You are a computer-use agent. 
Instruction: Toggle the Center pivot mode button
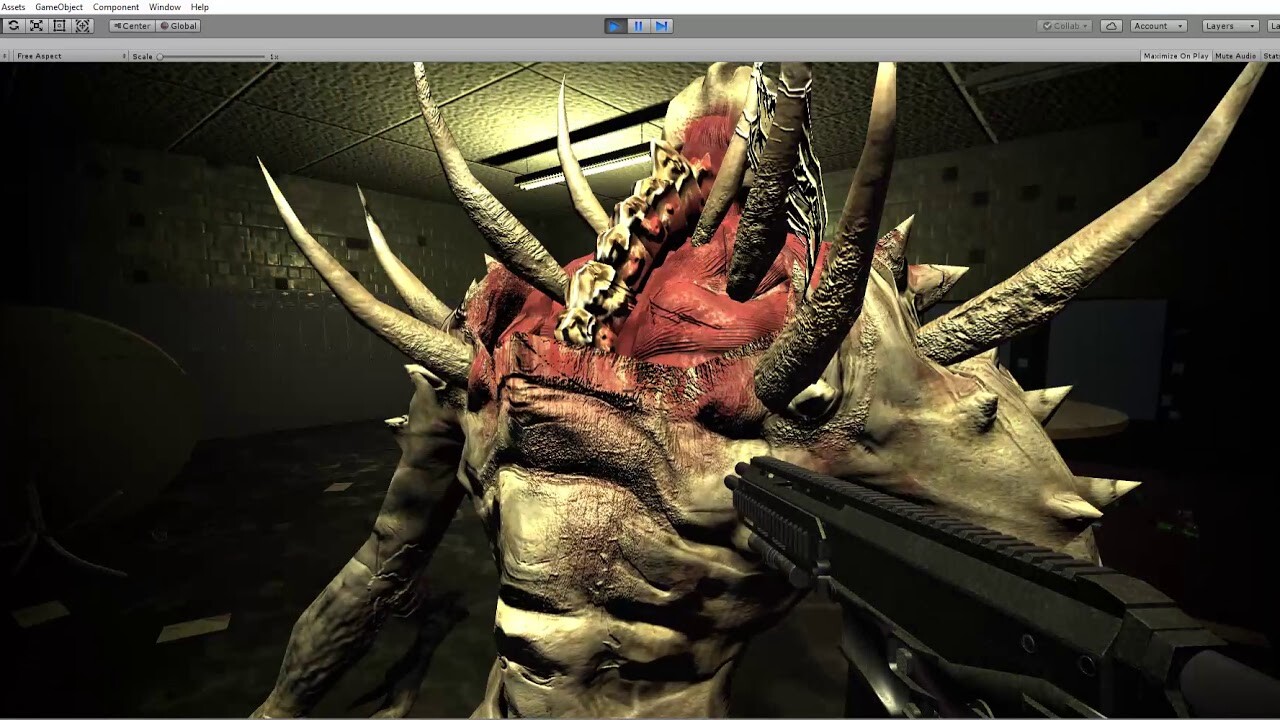(x=131, y=26)
